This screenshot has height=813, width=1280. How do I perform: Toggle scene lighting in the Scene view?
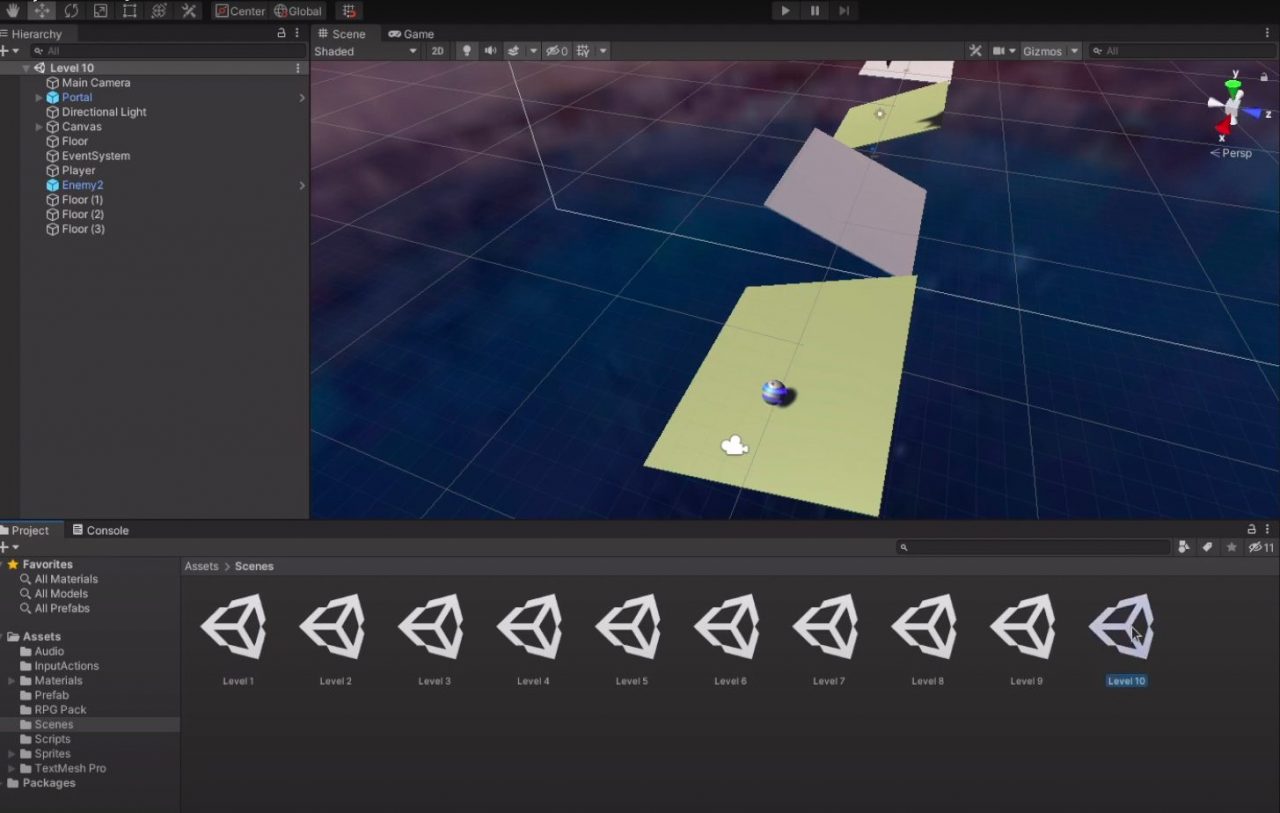coord(467,51)
